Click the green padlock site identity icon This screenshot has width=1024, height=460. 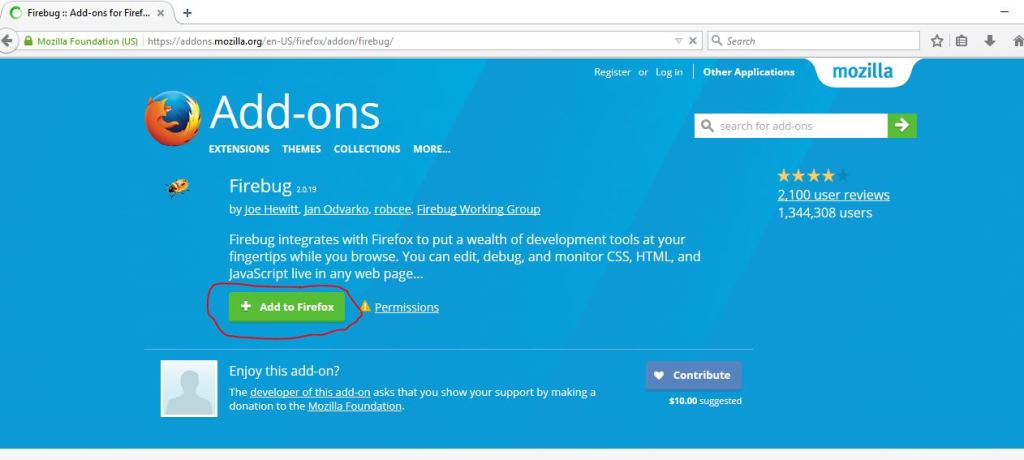tap(28, 41)
